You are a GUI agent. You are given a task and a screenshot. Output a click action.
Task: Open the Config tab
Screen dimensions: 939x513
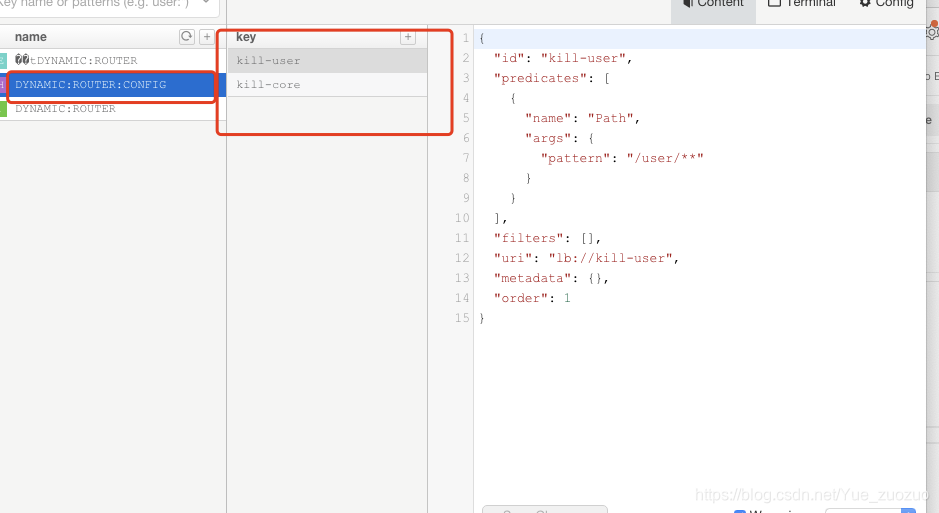click(886, 5)
